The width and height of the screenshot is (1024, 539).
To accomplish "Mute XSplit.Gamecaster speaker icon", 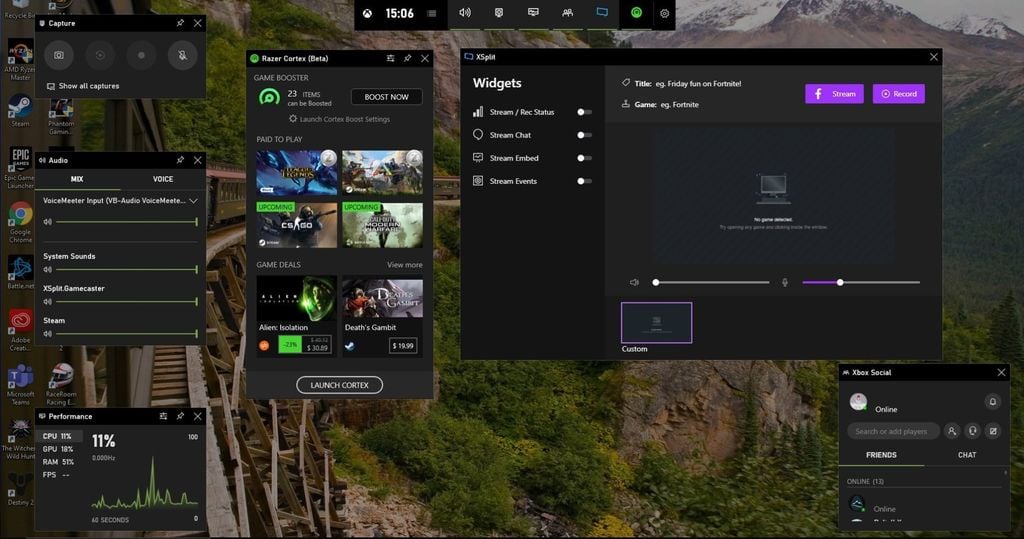I will click(x=48, y=302).
